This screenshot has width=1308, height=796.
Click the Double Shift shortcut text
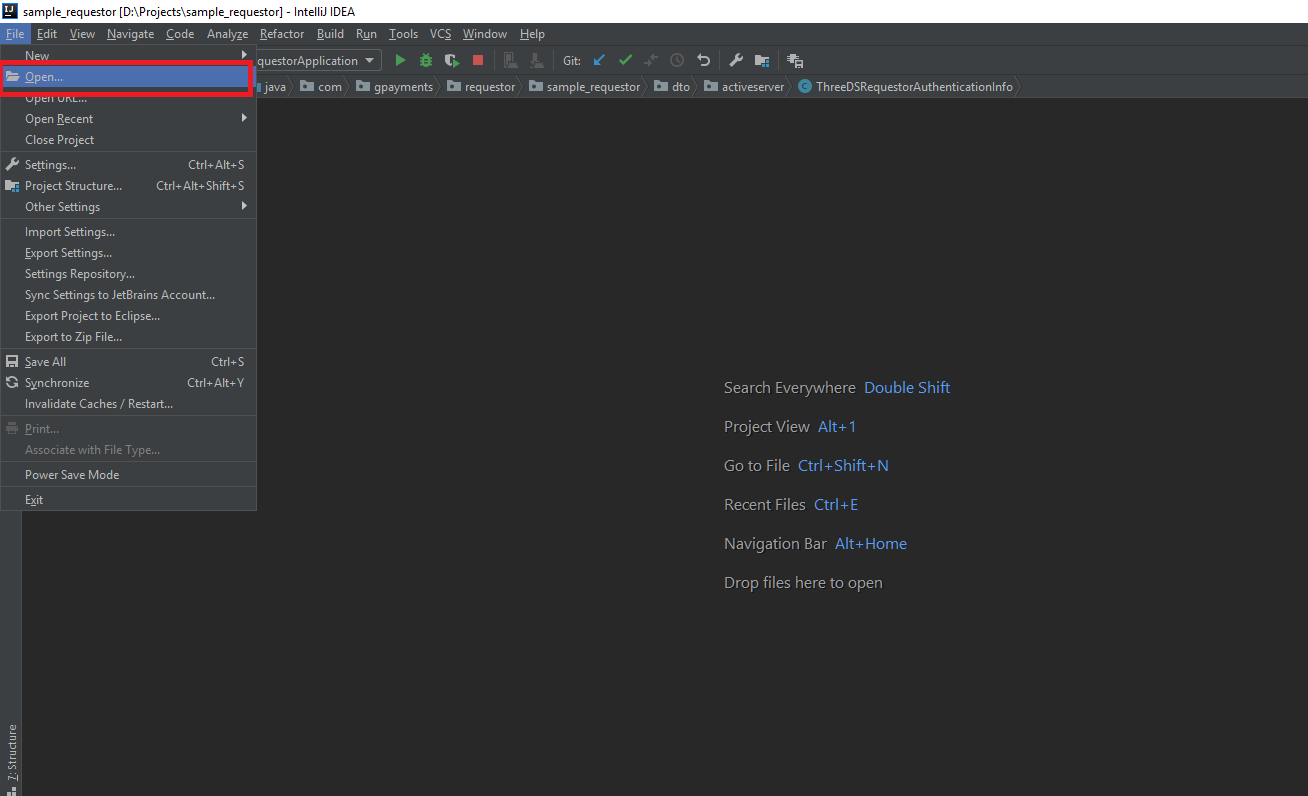pos(907,388)
